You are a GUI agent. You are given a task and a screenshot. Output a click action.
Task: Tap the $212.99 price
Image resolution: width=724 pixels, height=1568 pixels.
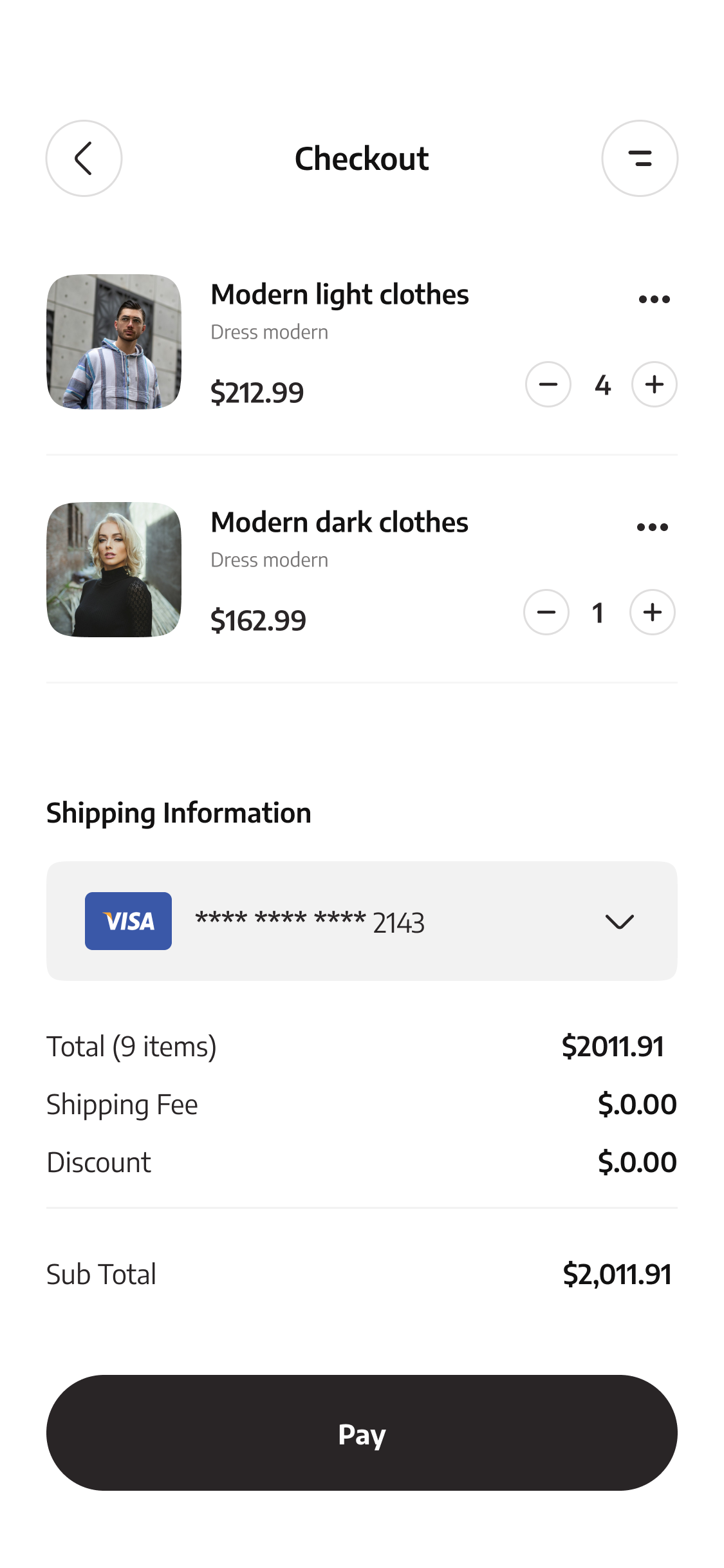coord(257,393)
